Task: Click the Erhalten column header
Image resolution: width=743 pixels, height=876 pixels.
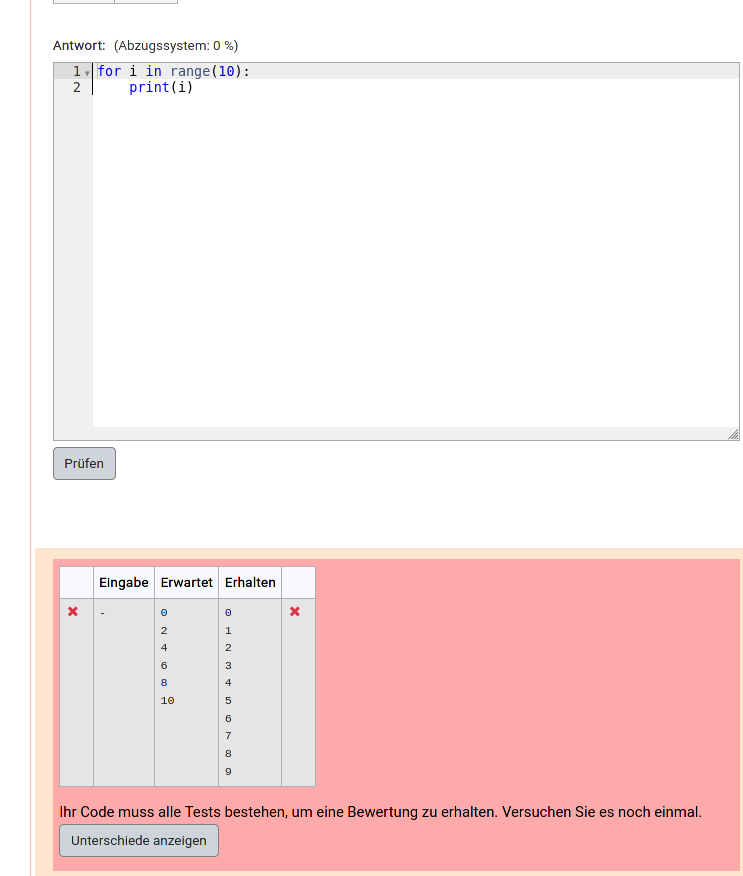Action: tap(250, 582)
